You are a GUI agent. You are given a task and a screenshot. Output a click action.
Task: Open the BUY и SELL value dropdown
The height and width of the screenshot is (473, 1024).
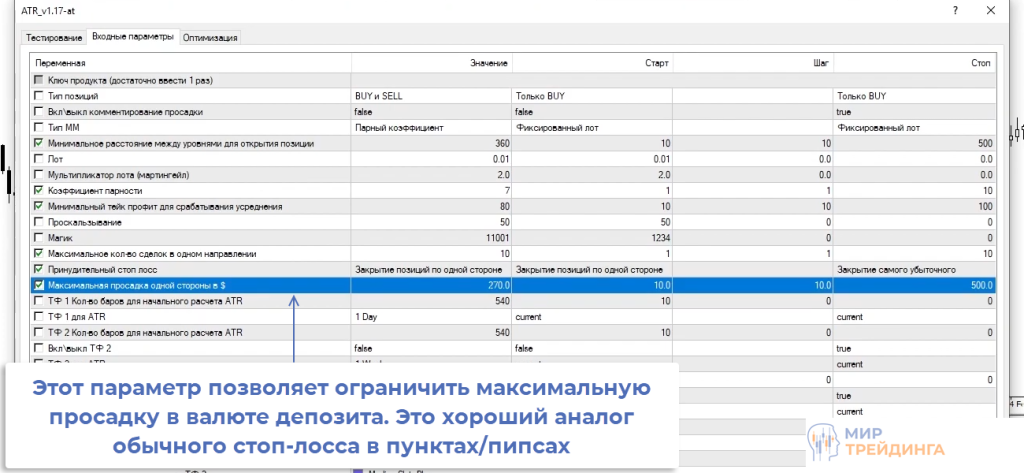click(432, 96)
